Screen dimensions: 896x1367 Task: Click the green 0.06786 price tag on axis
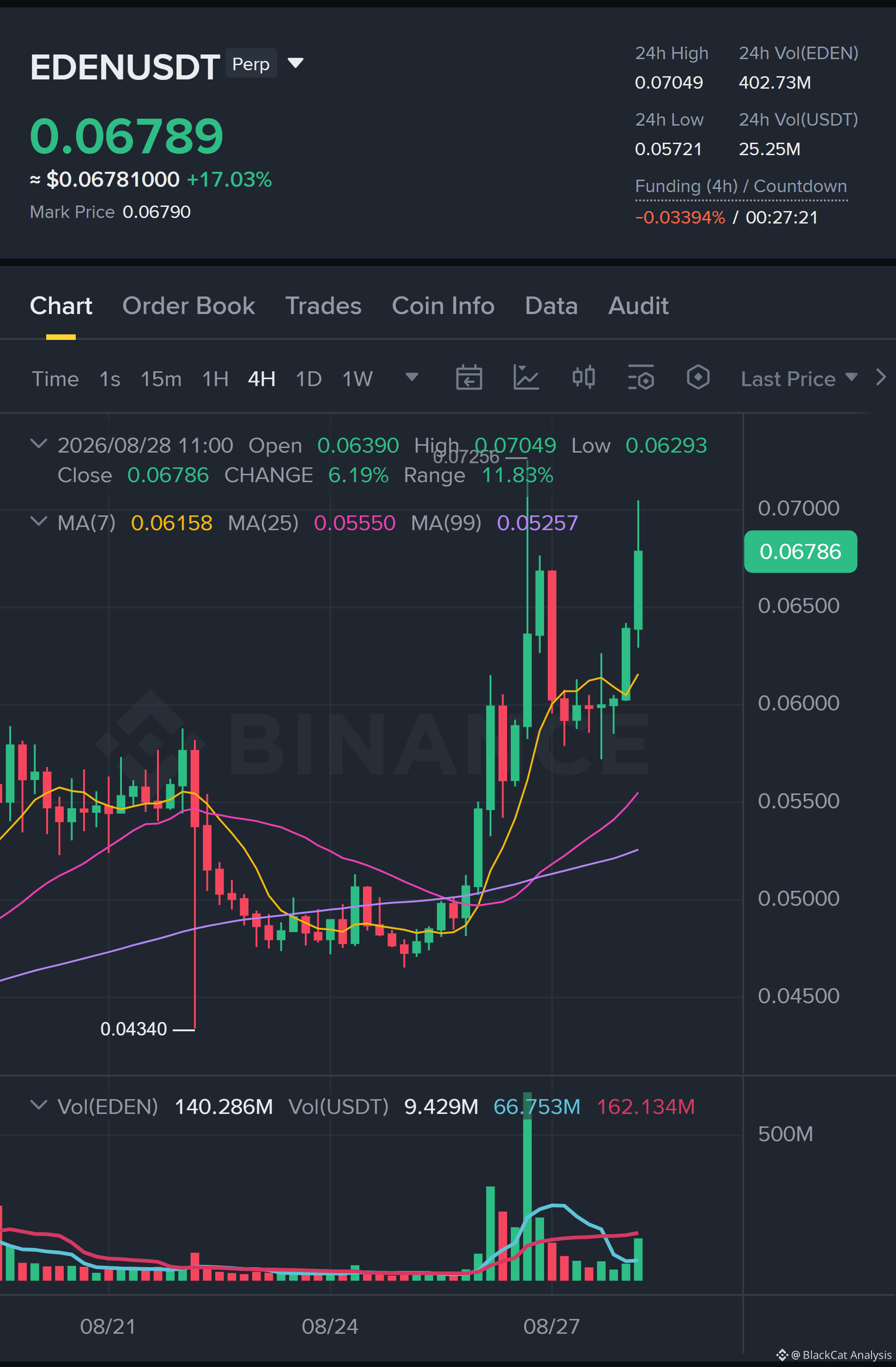coord(800,551)
